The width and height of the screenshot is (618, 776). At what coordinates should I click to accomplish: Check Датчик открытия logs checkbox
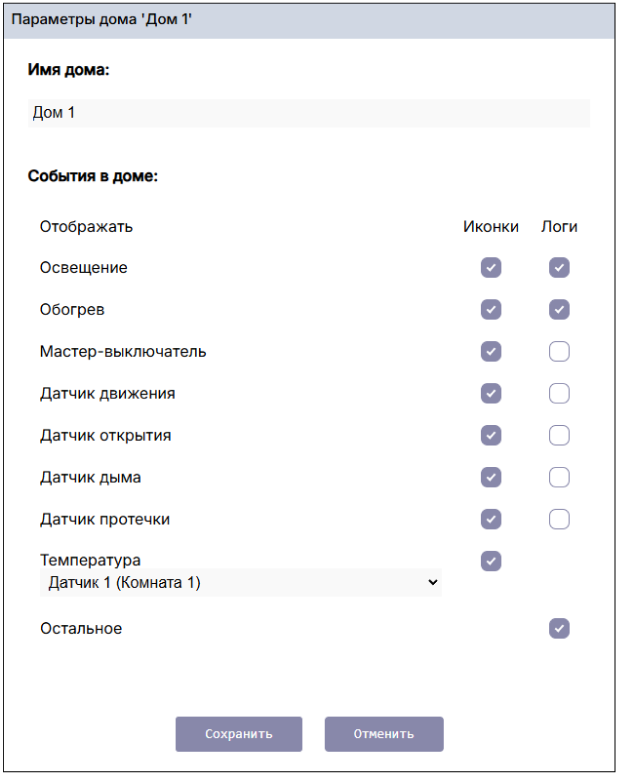coord(559,436)
